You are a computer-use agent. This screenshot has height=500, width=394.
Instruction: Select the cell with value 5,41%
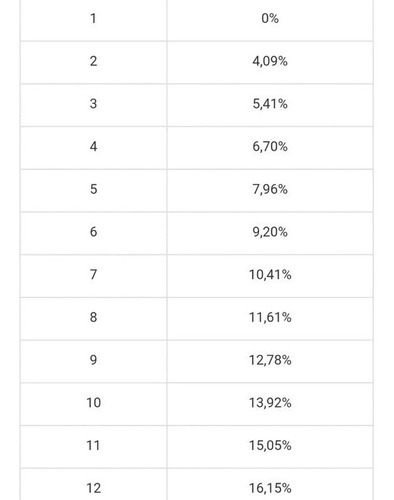[x=270, y=105]
